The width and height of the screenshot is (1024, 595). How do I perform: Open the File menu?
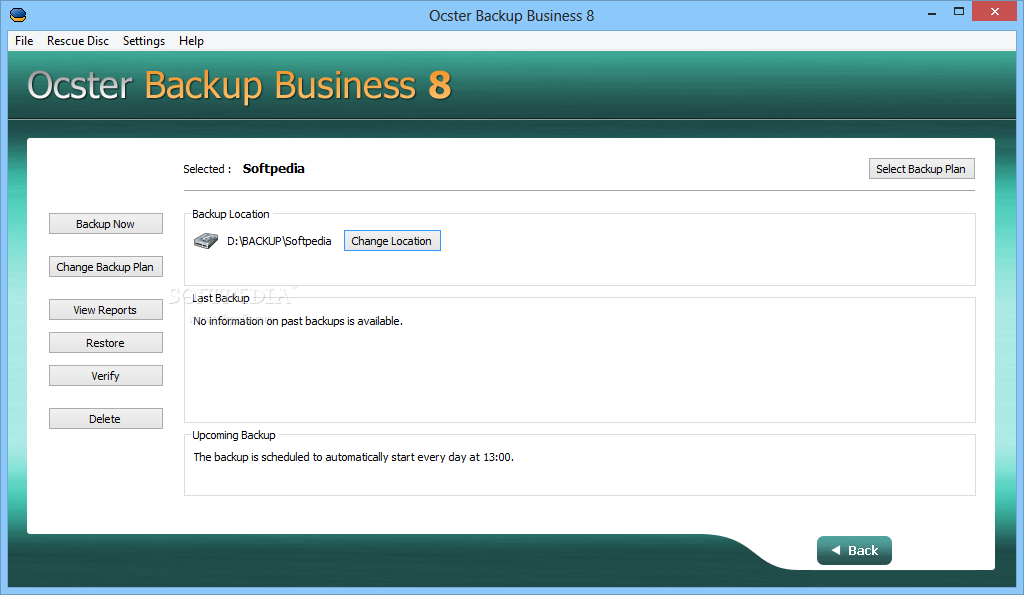24,40
